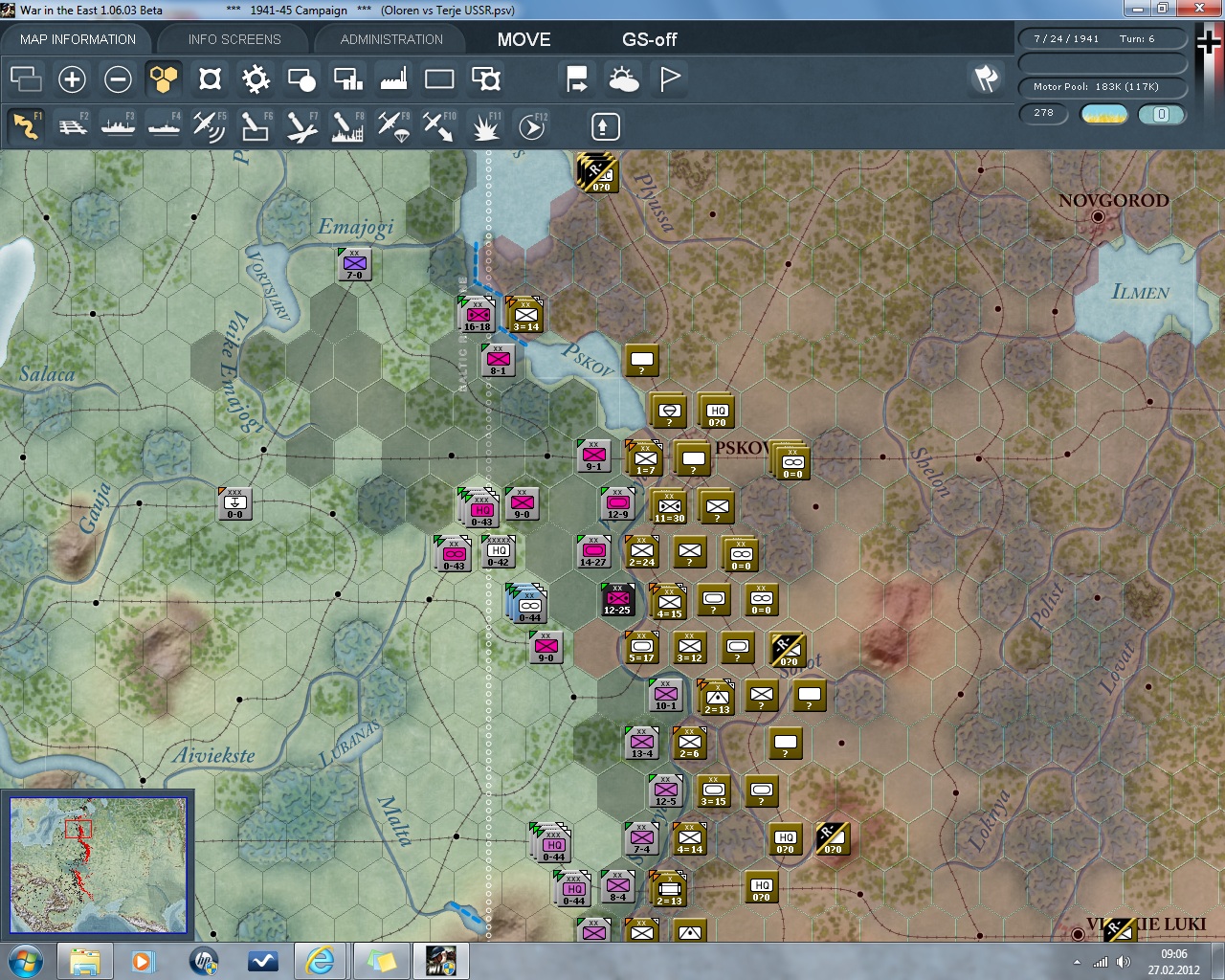Select Move mode (F1) icon
Screen dimensions: 1225x980
coord(26,125)
